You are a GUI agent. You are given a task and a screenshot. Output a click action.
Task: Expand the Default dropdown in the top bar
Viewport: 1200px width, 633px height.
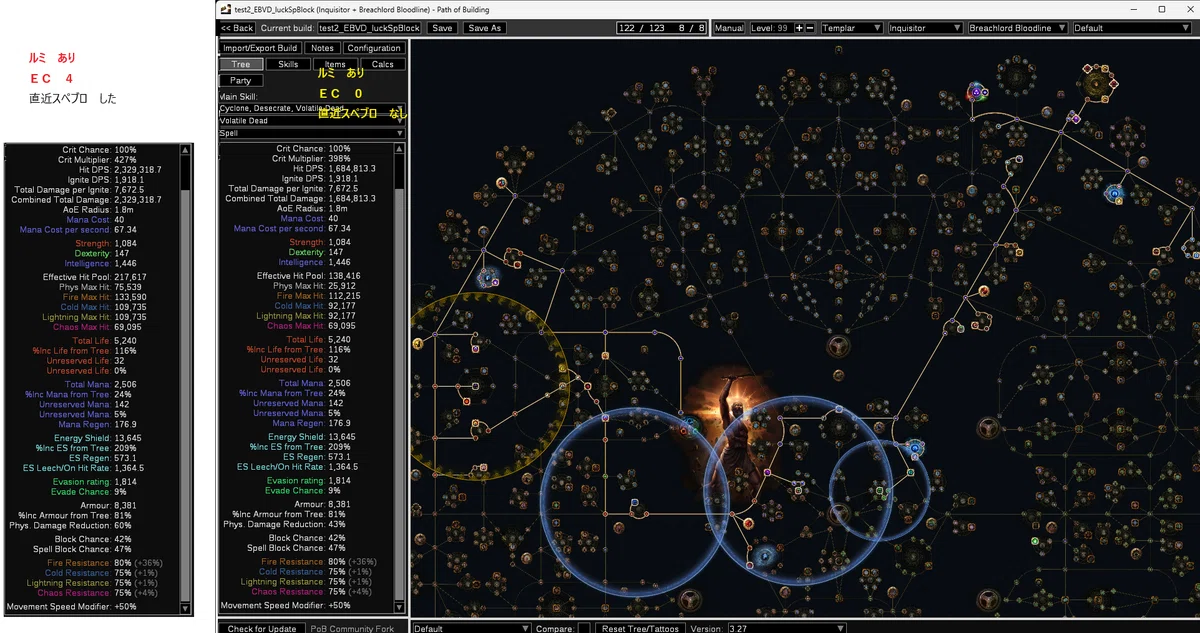(1133, 28)
